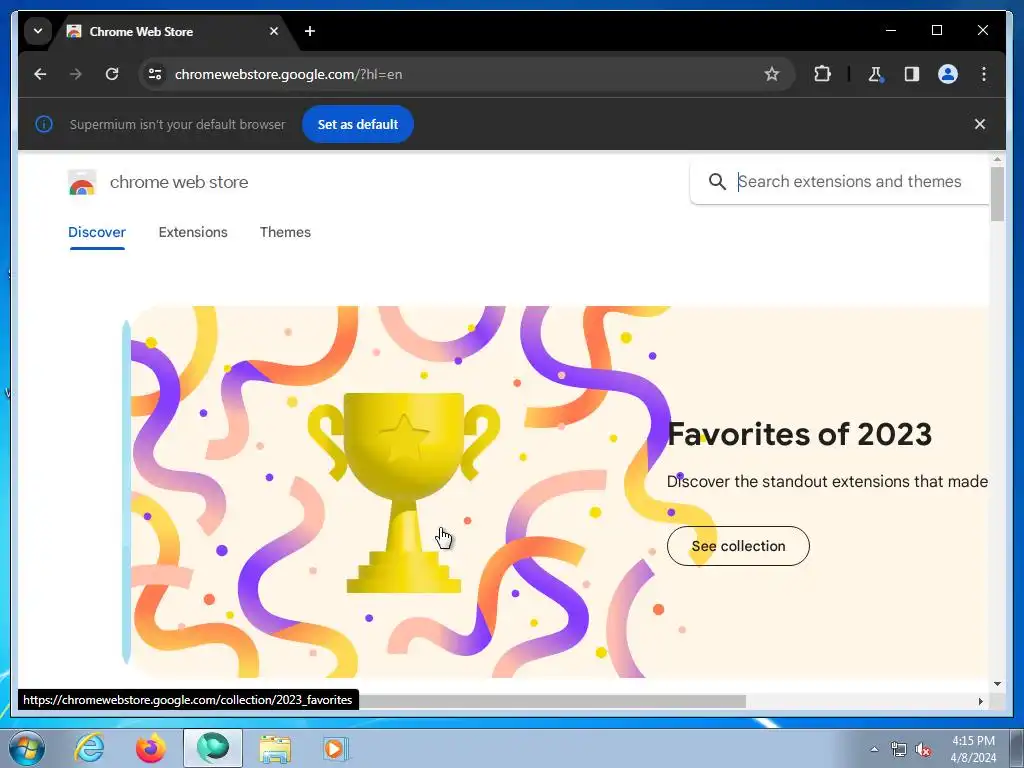
Task: Open the tab search dropdown arrow
Action: 38,31
